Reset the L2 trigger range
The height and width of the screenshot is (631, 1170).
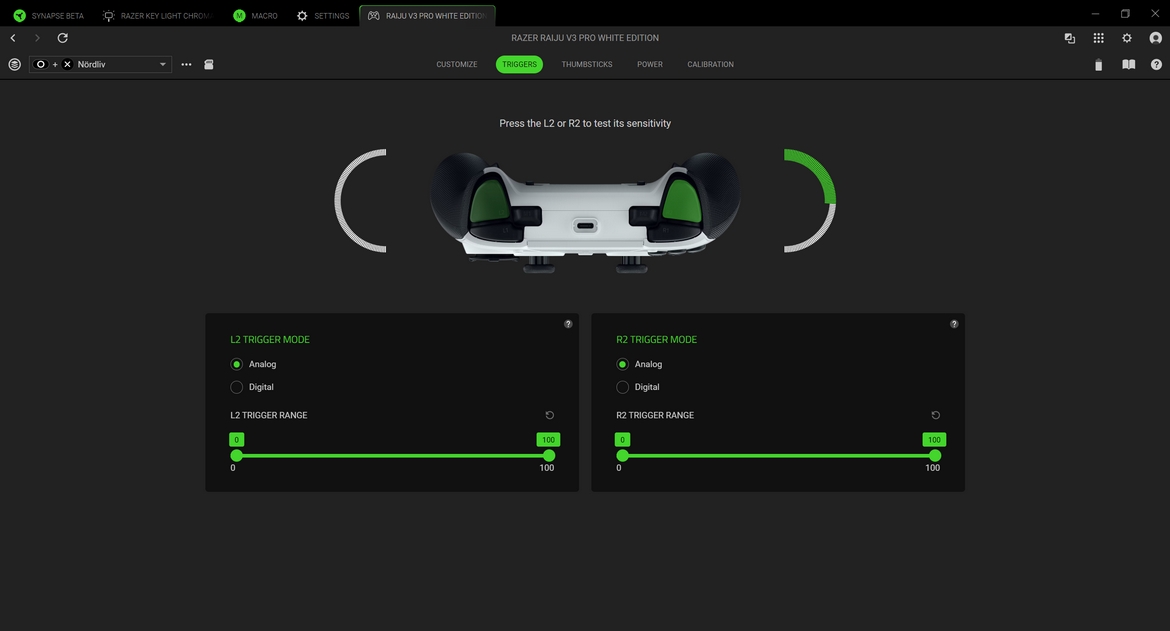click(x=549, y=415)
